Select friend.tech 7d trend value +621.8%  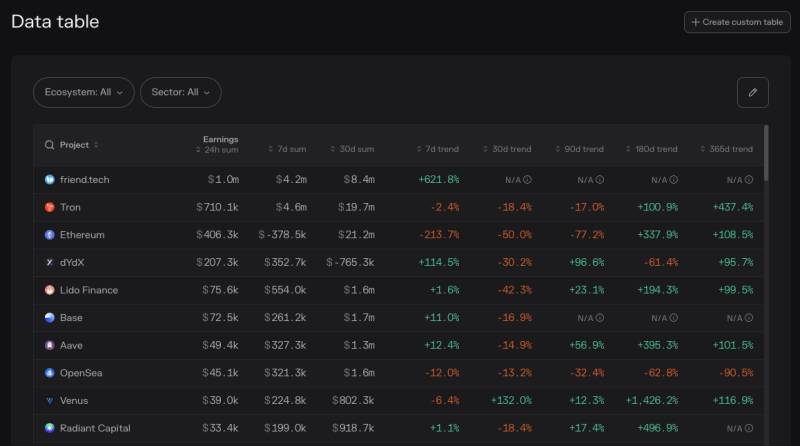[439, 180]
